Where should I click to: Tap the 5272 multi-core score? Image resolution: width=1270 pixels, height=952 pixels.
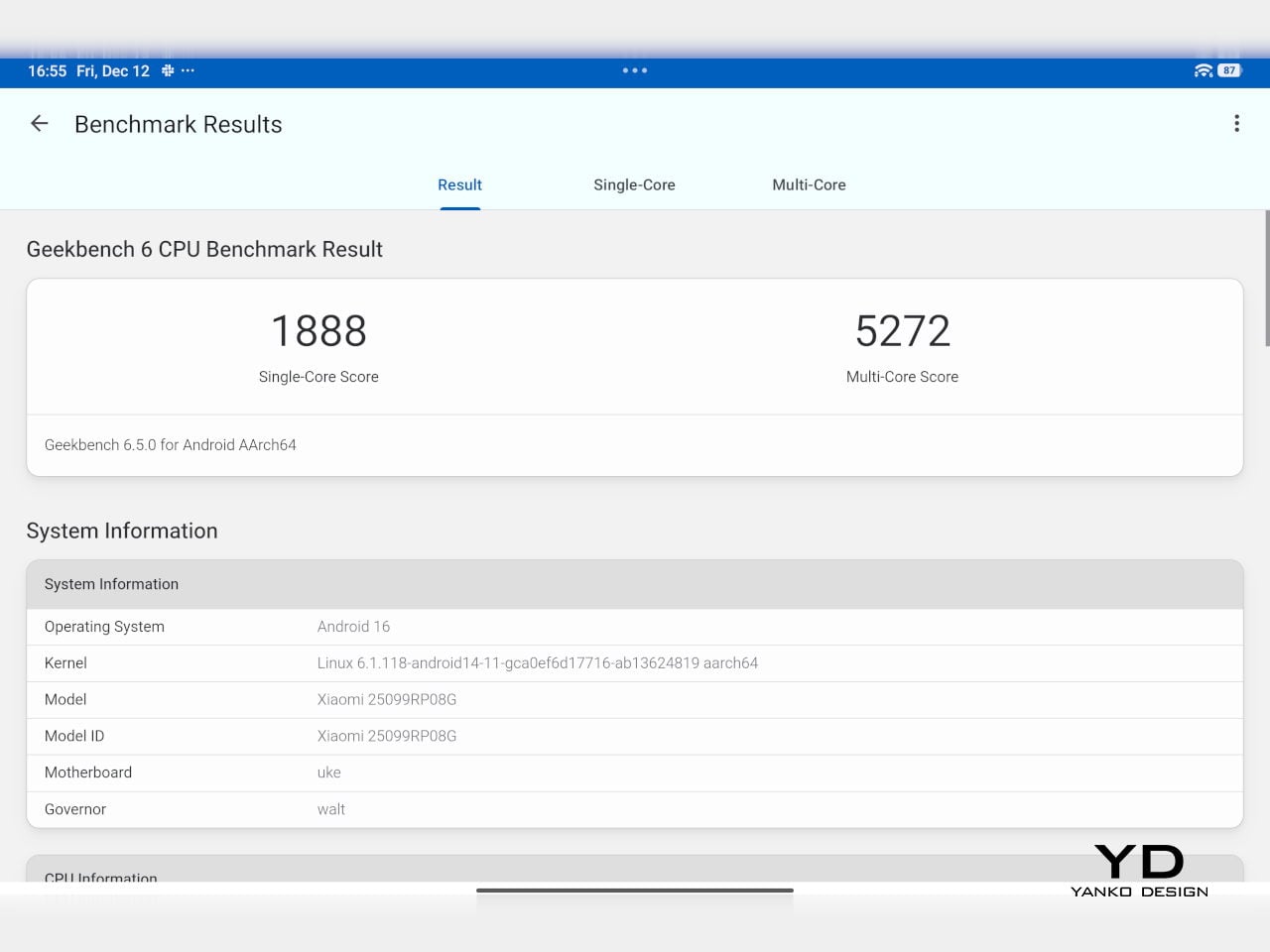click(902, 331)
